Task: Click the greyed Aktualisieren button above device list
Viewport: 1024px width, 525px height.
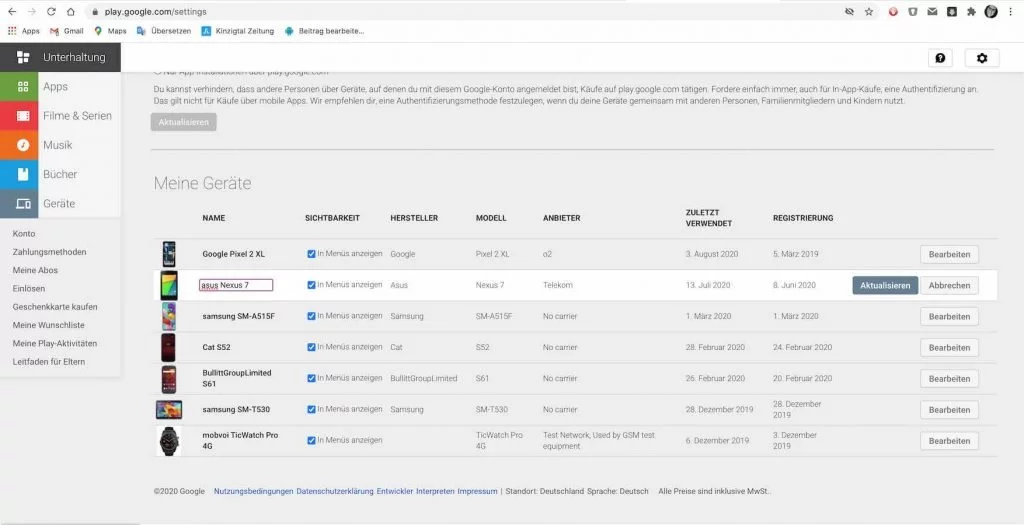Action: [184, 122]
